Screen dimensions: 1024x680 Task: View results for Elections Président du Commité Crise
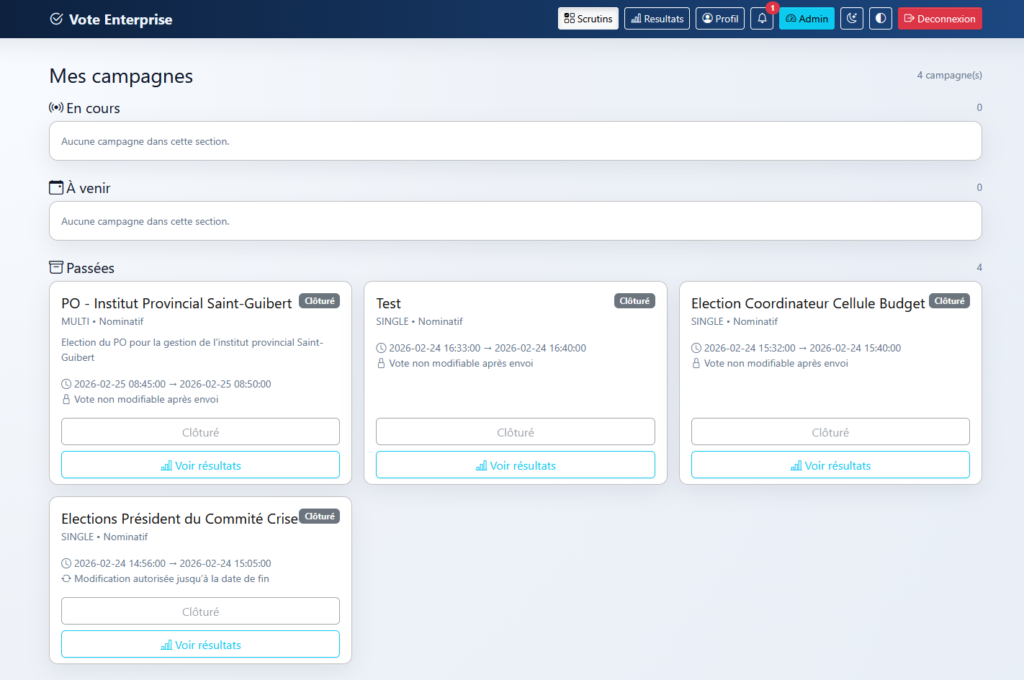pyautogui.click(x=200, y=645)
